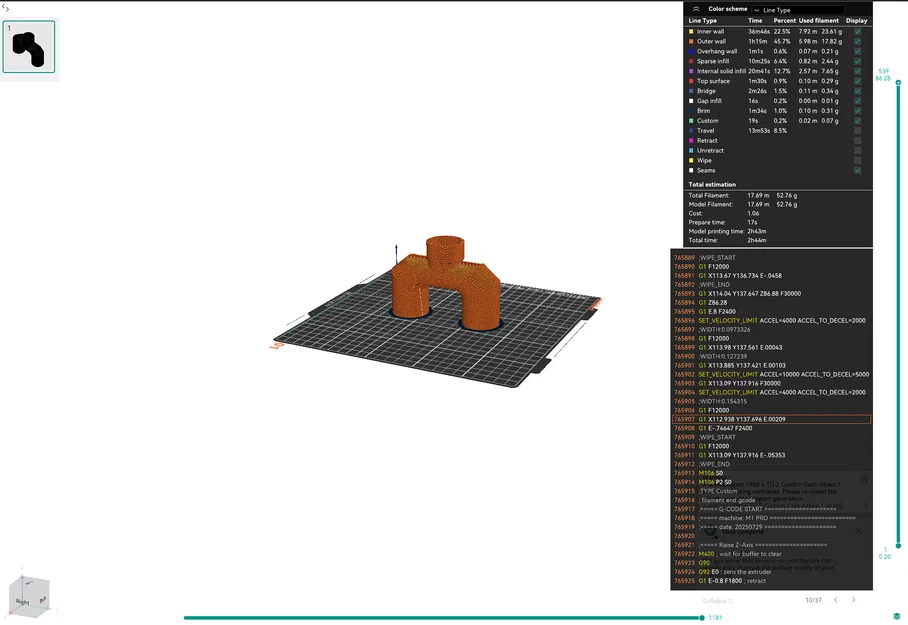Image resolution: width=908 pixels, height=625 pixels.
Task: Toggle Bridge display checkbox
Action: (858, 91)
